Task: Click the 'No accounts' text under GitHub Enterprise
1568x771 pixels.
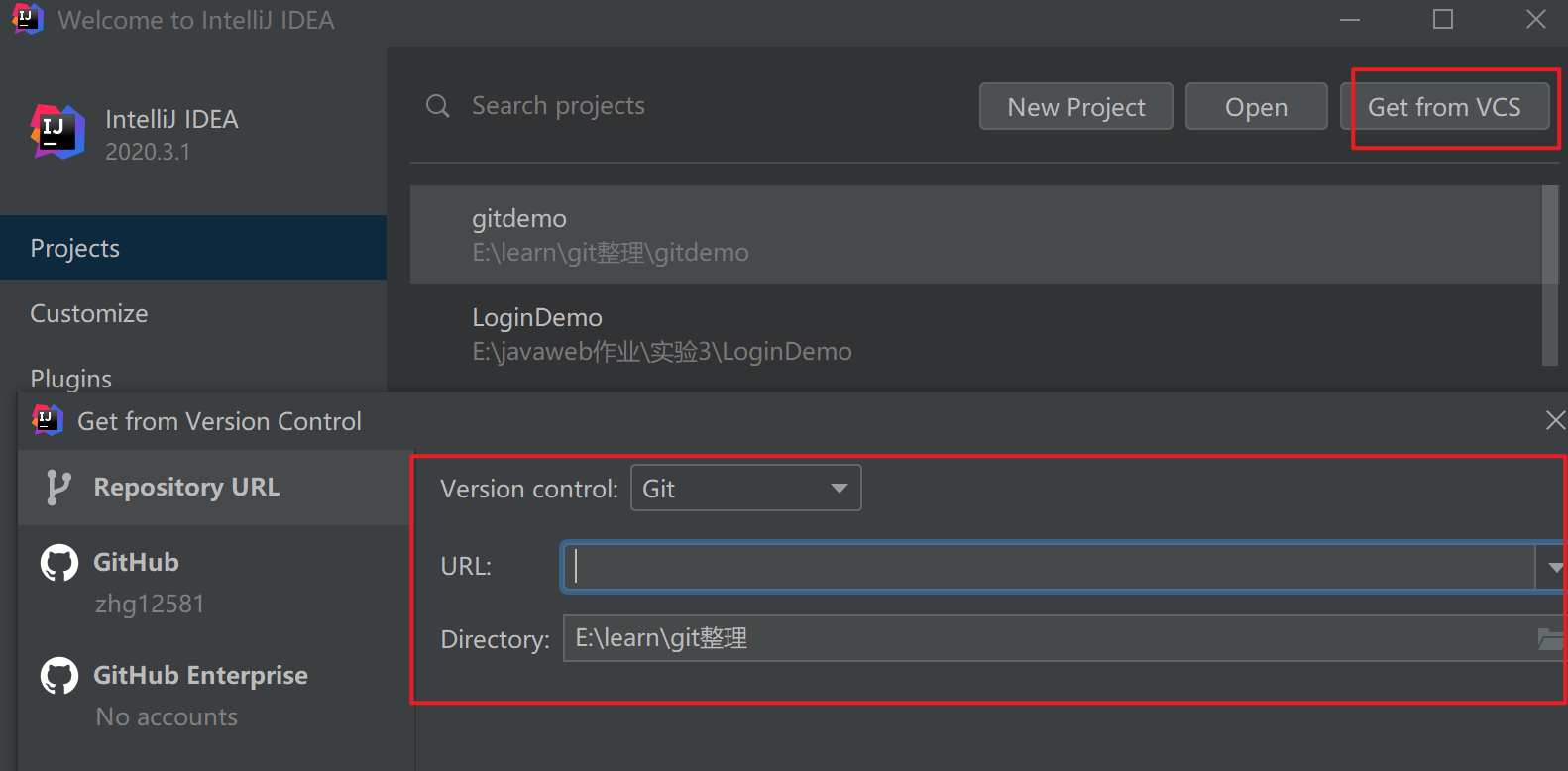Action: coord(167,716)
